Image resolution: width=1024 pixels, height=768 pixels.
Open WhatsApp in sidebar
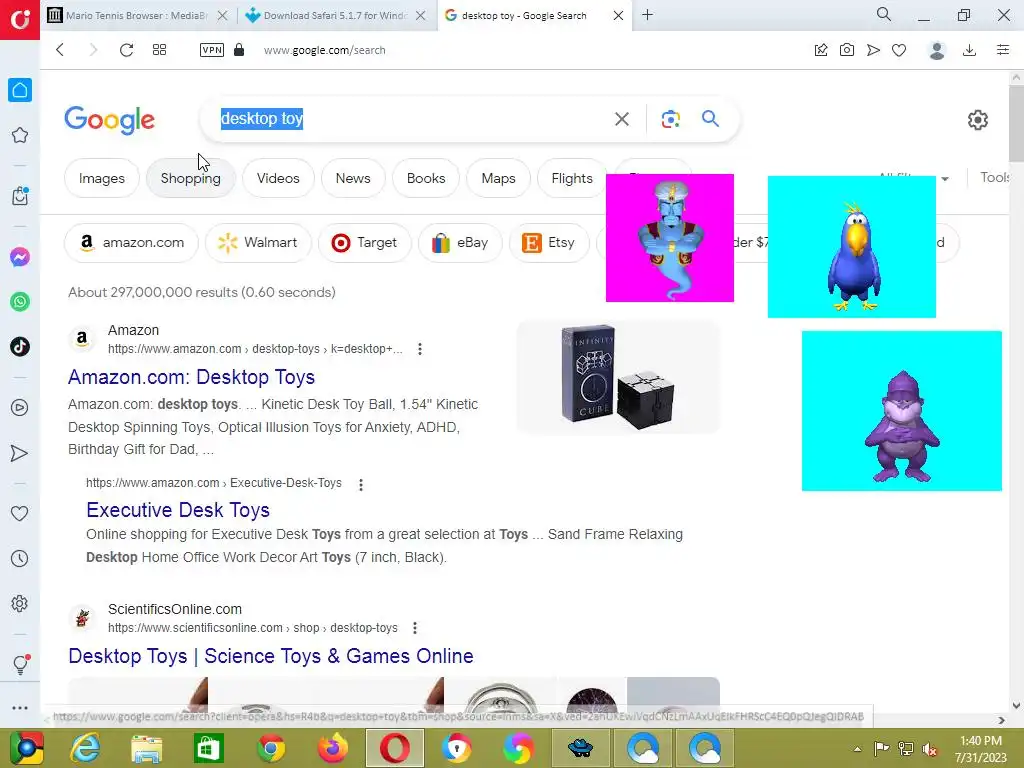tap(20, 302)
